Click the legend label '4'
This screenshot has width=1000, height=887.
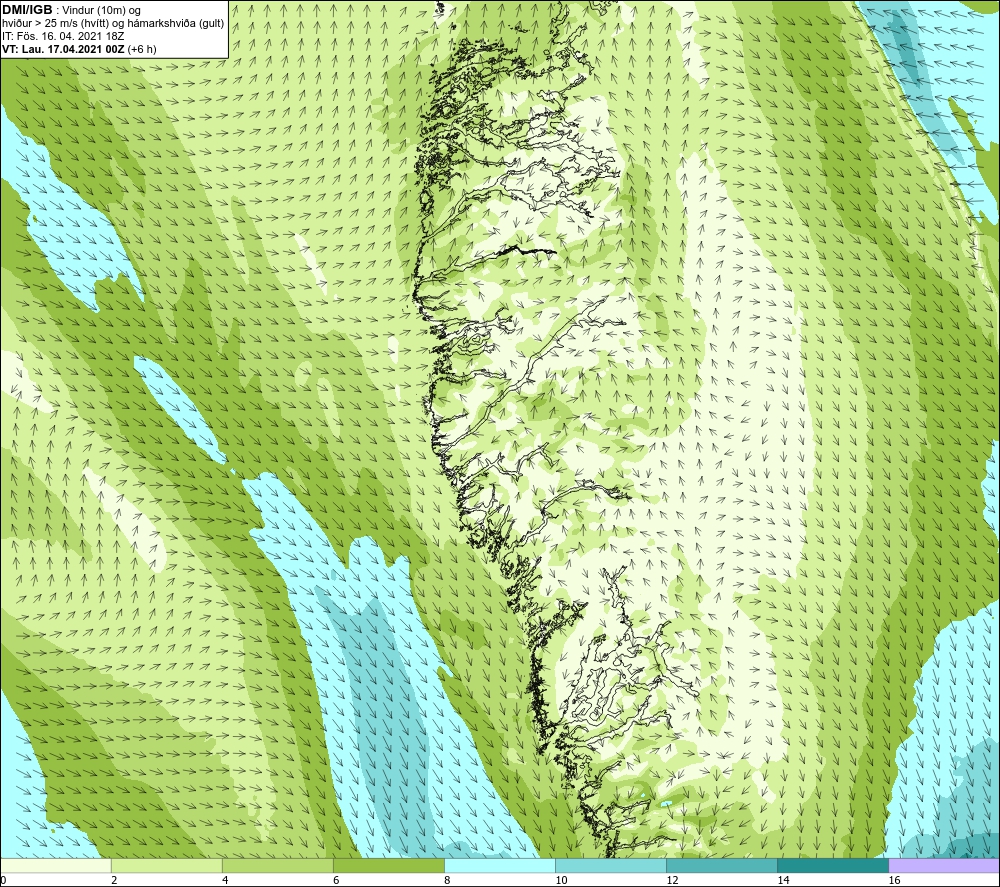point(225,881)
